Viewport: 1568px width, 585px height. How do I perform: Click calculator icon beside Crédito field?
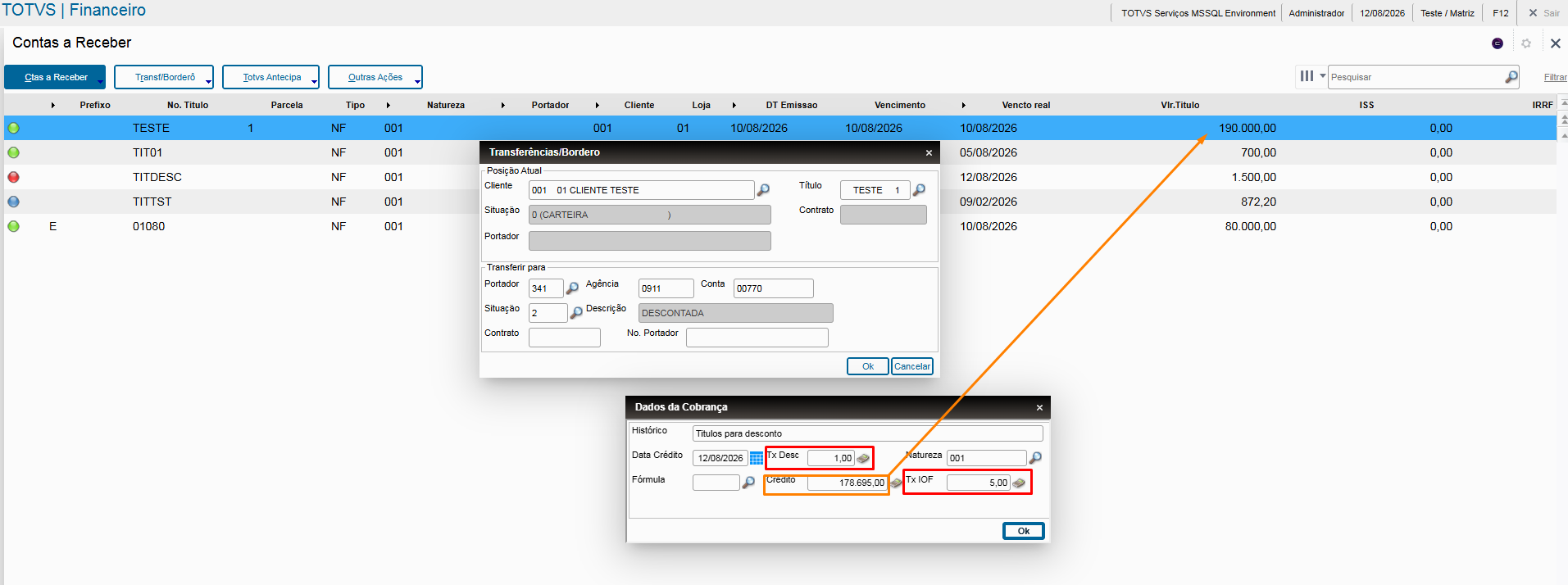click(x=896, y=483)
